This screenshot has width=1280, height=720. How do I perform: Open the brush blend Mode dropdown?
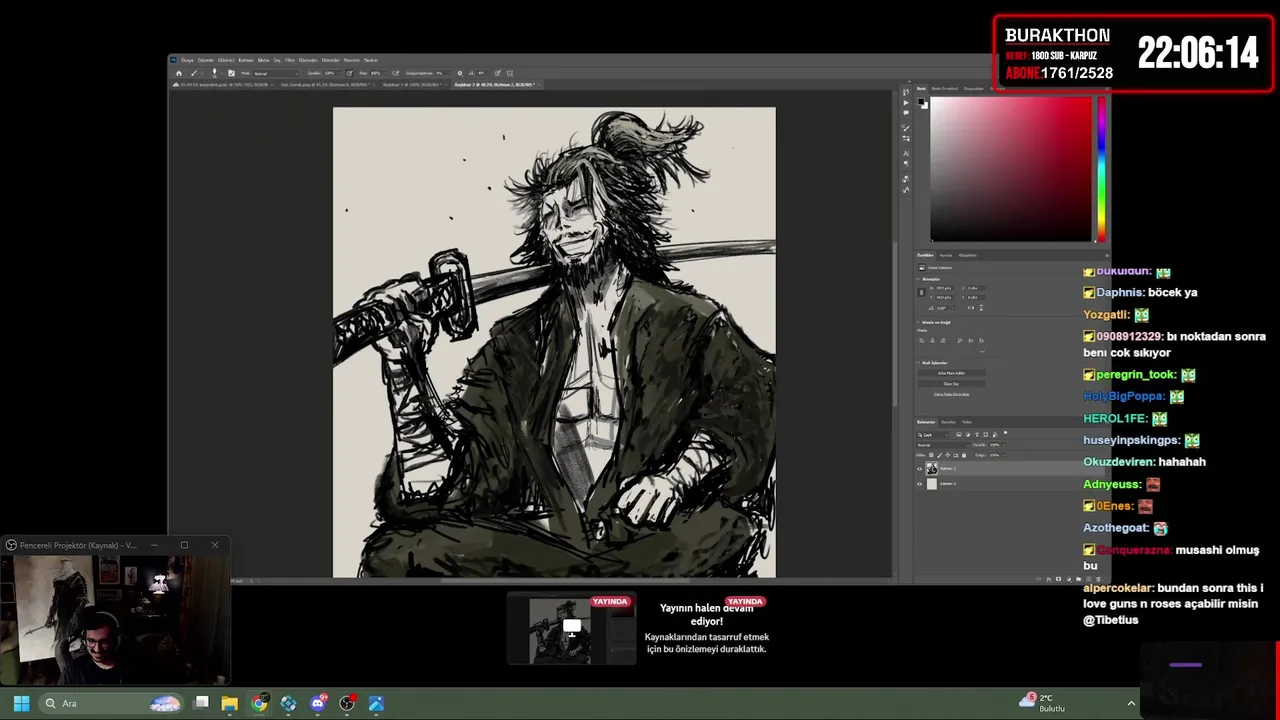tap(276, 73)
